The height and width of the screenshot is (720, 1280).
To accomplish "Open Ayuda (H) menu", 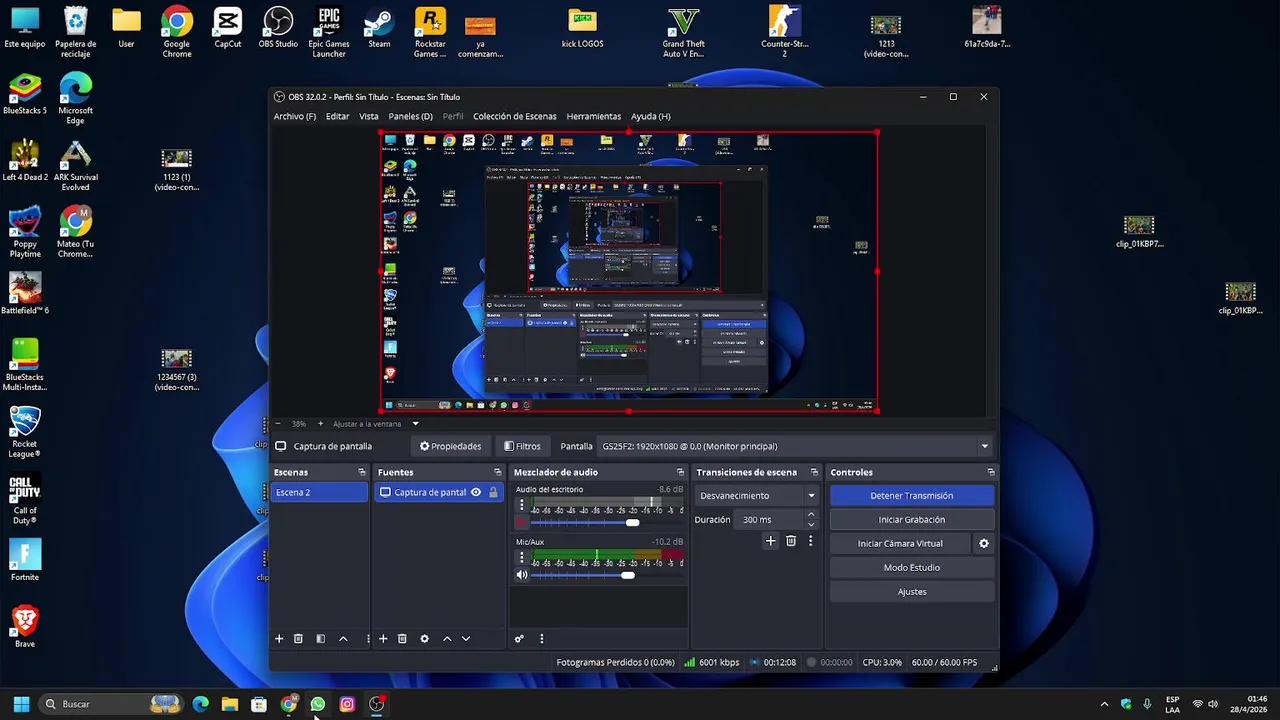I will click(650, 116).
